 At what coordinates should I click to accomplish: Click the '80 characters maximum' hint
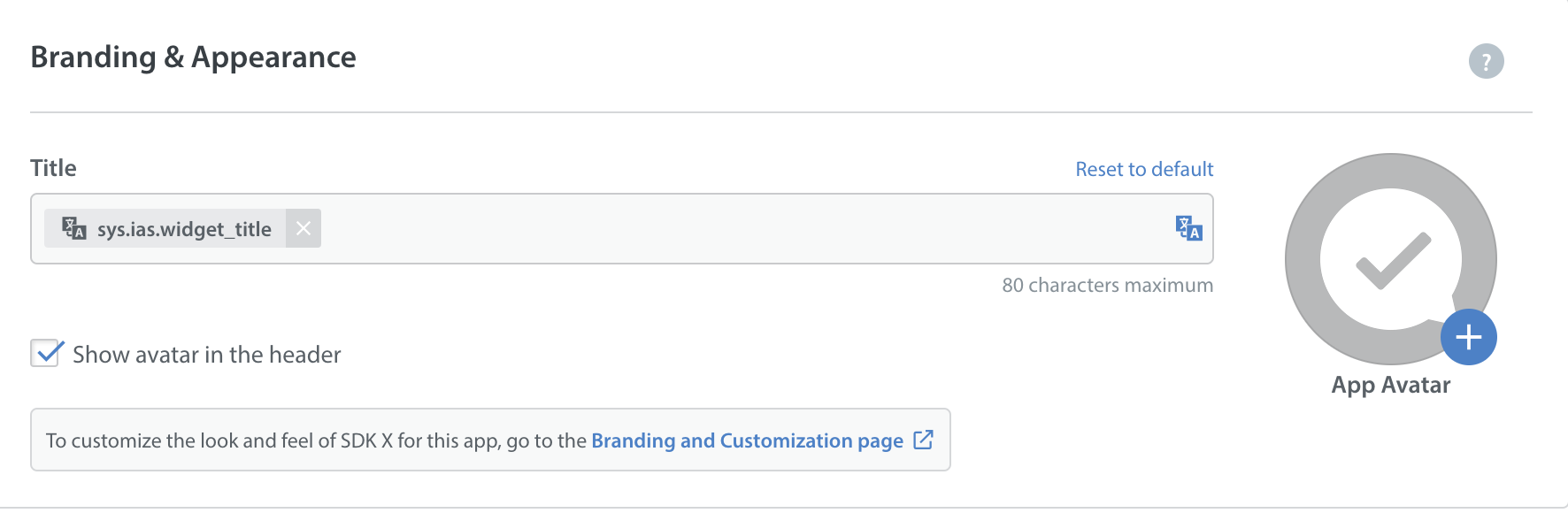1107,285
